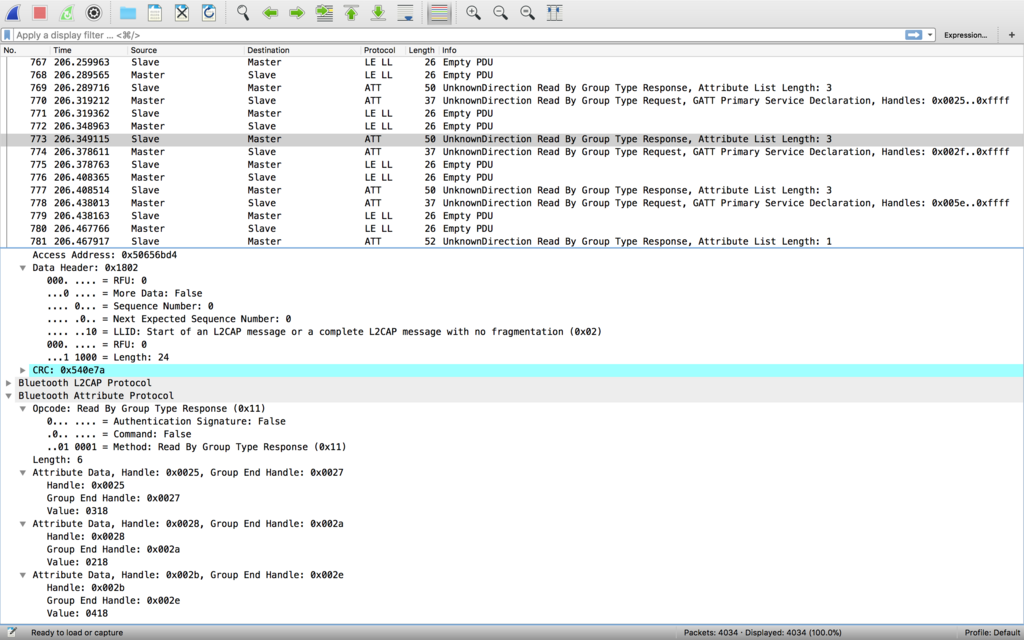Sort by Protocol column header
1024x640 pixels.
(383, 50)
